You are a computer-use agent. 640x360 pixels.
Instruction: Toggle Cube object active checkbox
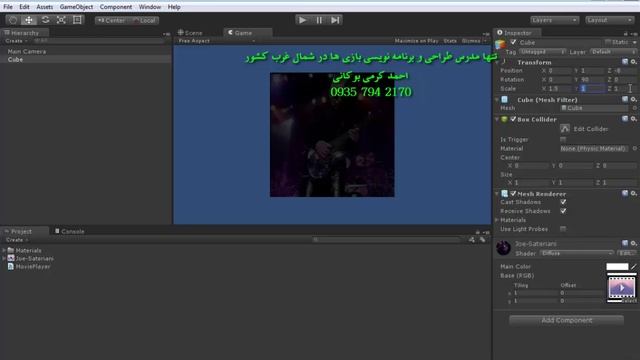513,42
